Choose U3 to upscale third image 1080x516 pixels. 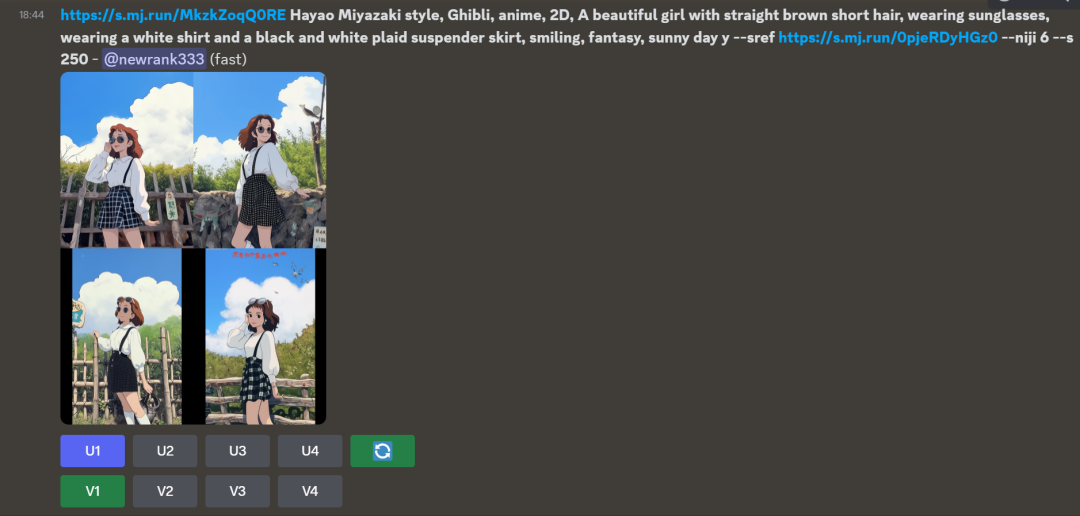coord(238,451)
